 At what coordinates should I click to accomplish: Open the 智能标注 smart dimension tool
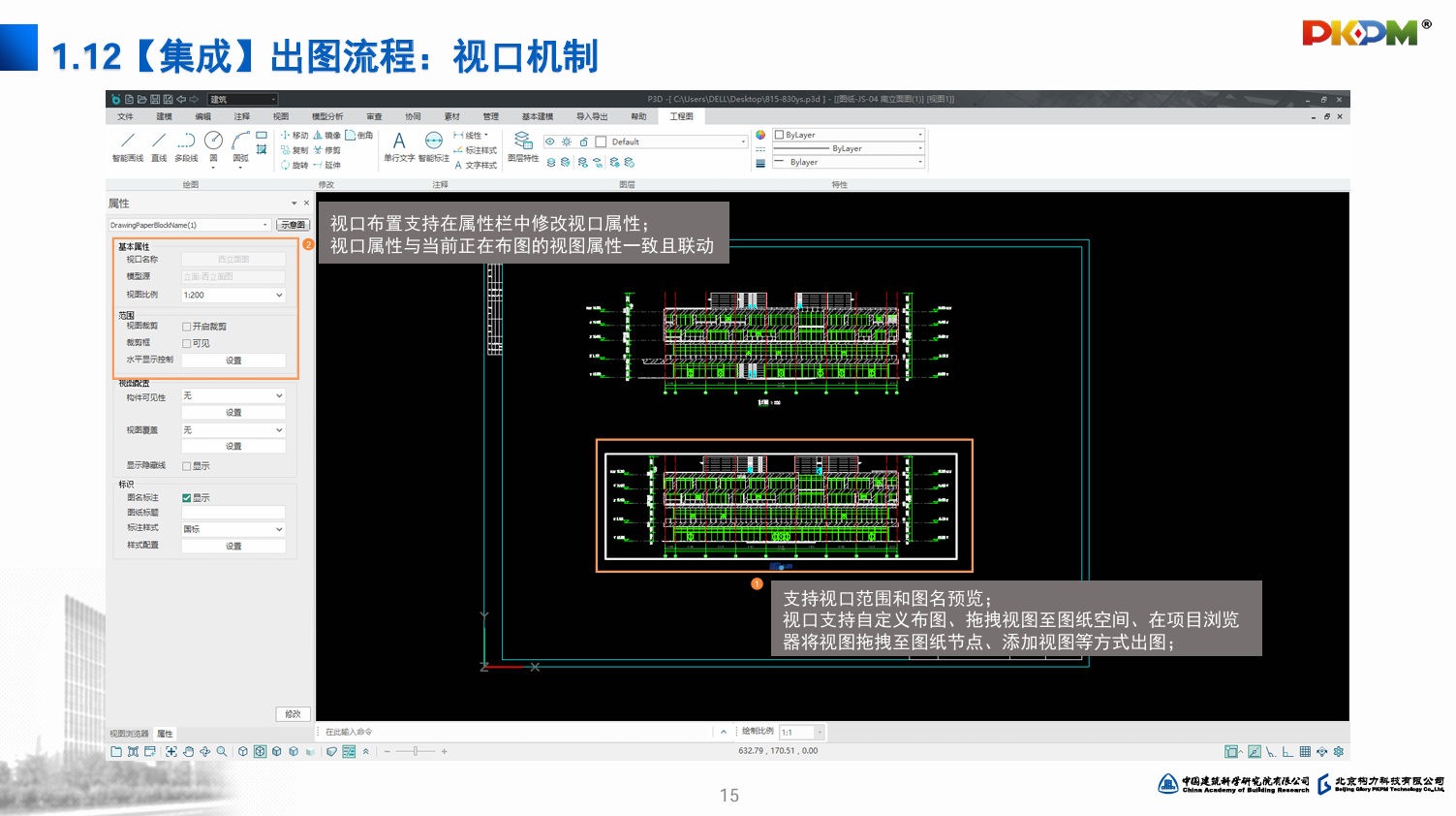[433, 145]
